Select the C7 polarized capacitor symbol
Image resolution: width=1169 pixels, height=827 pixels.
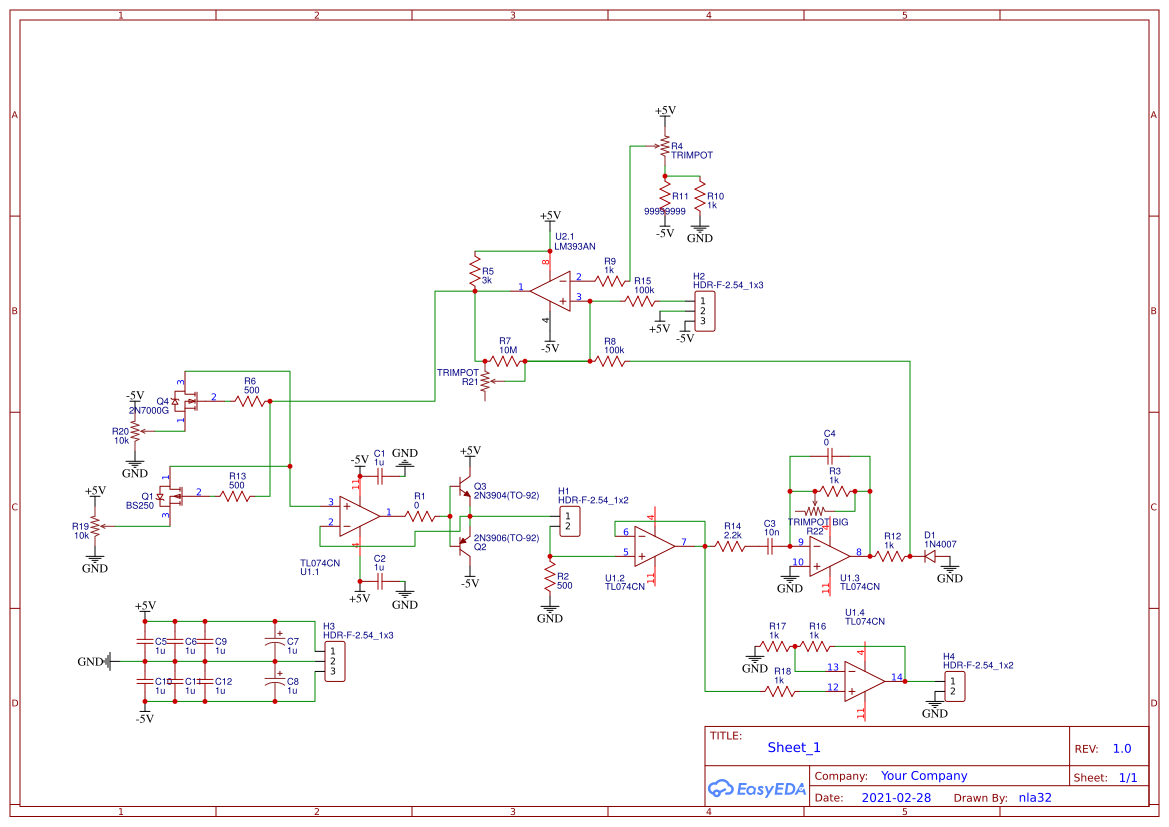(275, 641)
